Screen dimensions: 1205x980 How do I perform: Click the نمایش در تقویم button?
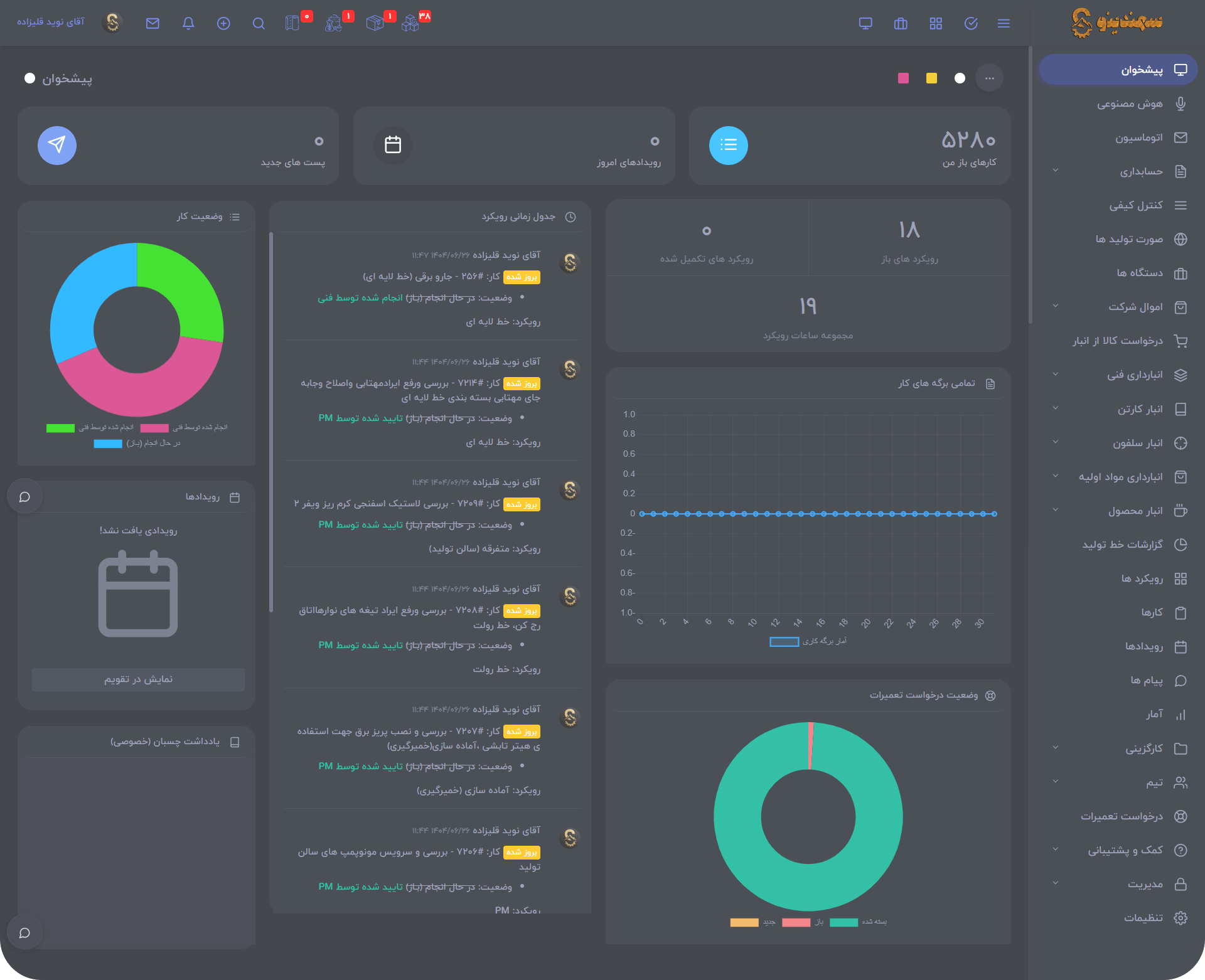138,679
